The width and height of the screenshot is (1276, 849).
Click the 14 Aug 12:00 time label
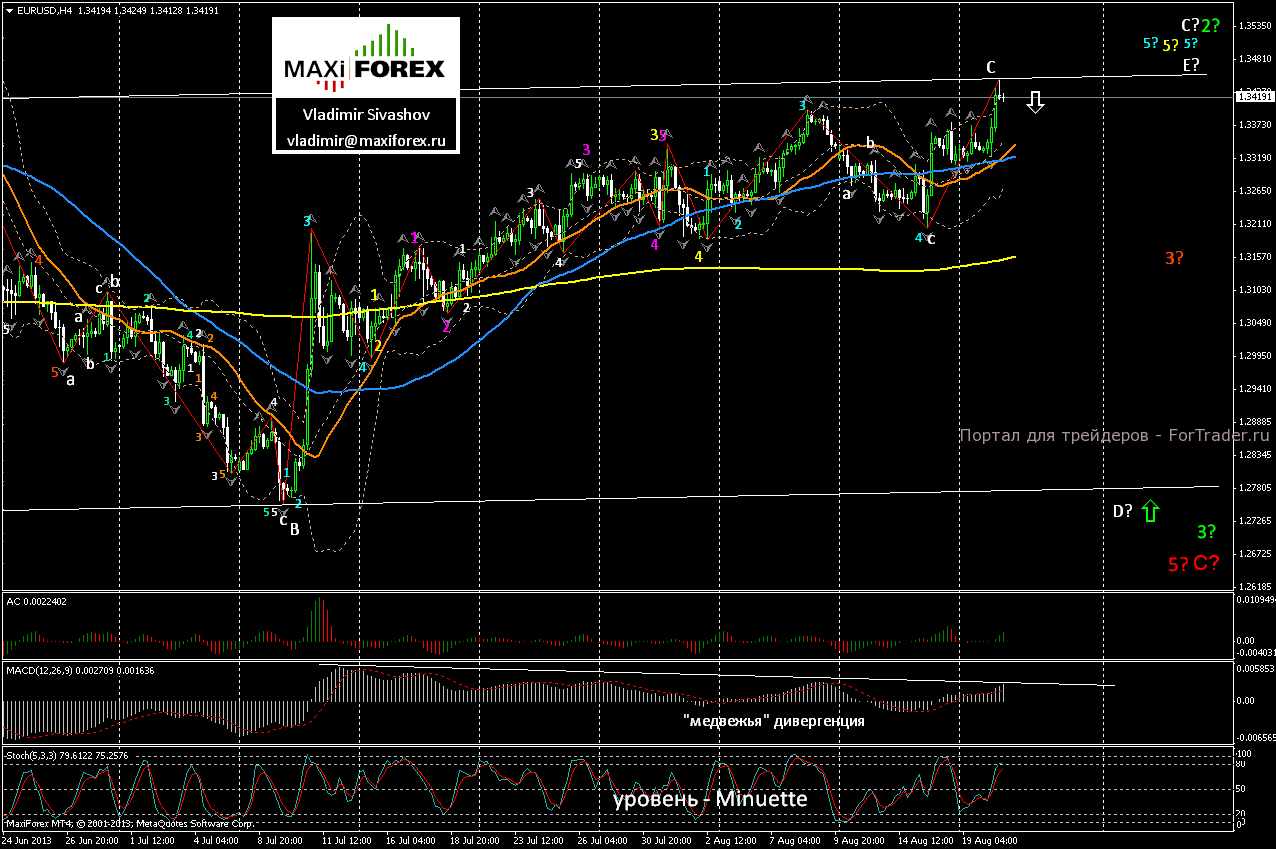[x=928, y=841]
